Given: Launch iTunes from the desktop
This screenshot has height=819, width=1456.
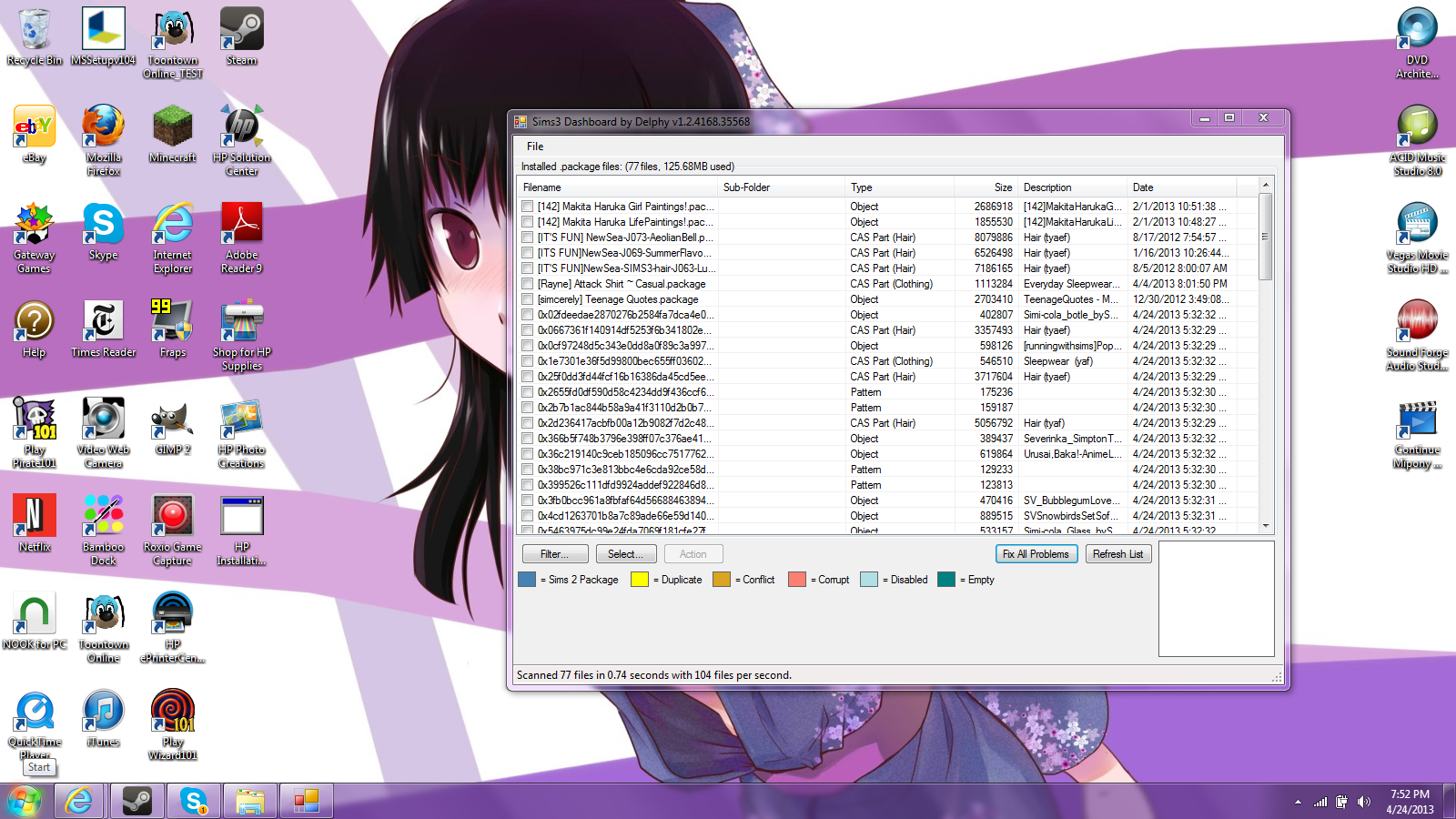Looking at the screenshot, I should (104, 718).
